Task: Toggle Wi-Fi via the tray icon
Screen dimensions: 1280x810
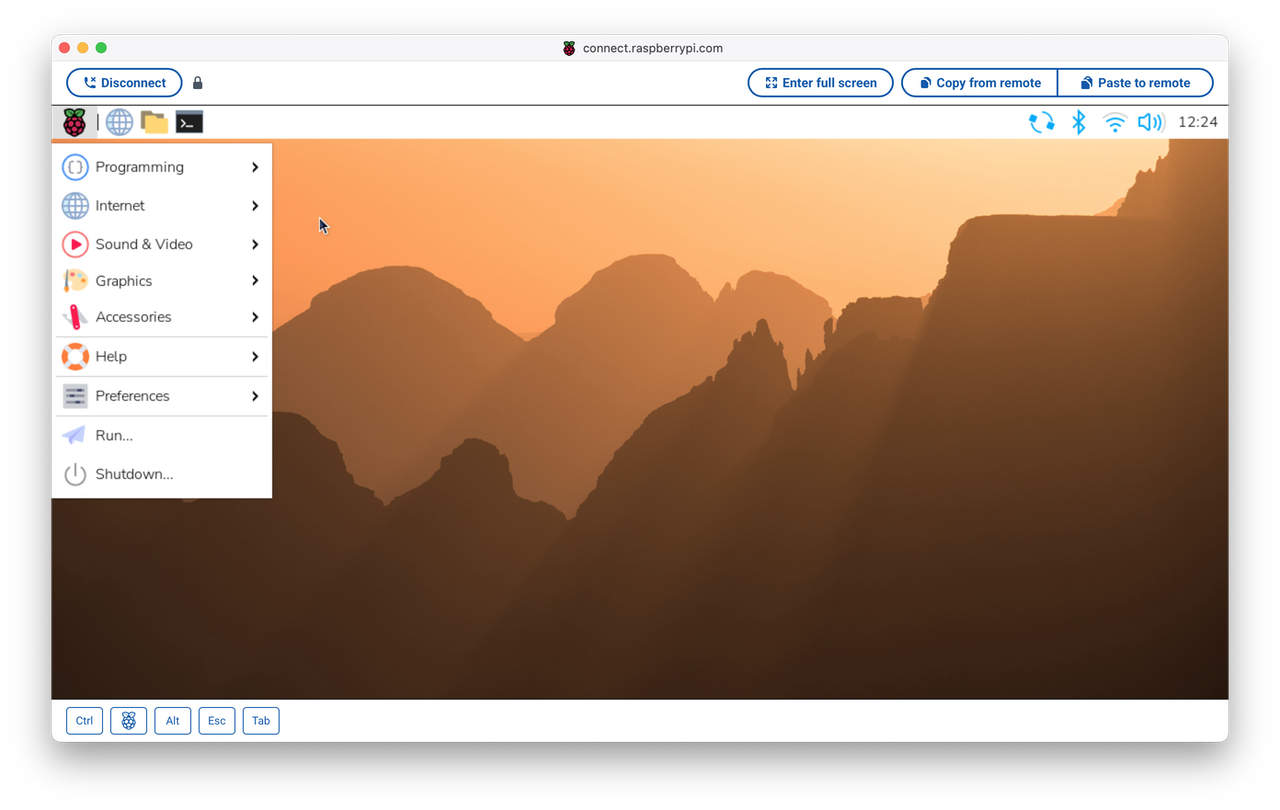Action: [1114, 121]
